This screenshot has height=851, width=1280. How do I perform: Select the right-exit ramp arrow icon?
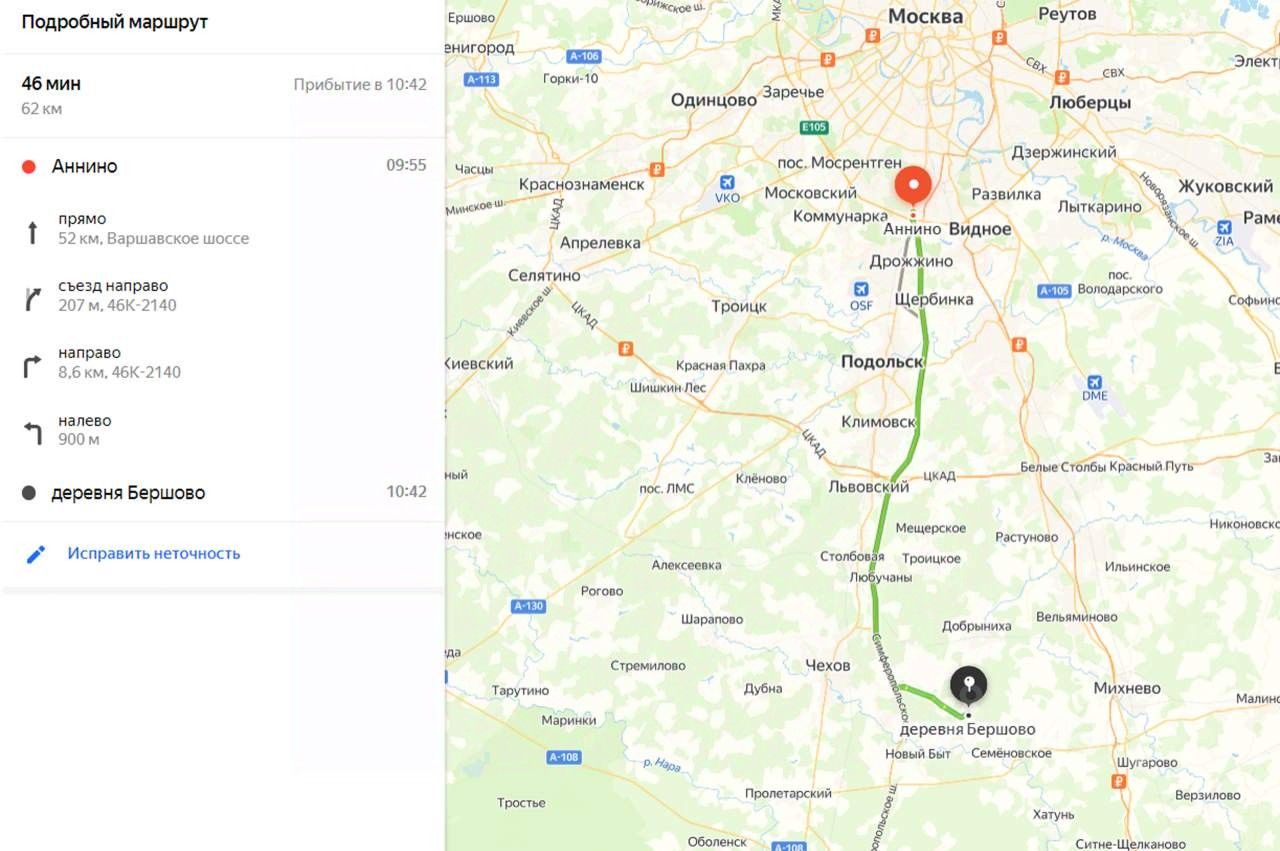pos(32,299)
